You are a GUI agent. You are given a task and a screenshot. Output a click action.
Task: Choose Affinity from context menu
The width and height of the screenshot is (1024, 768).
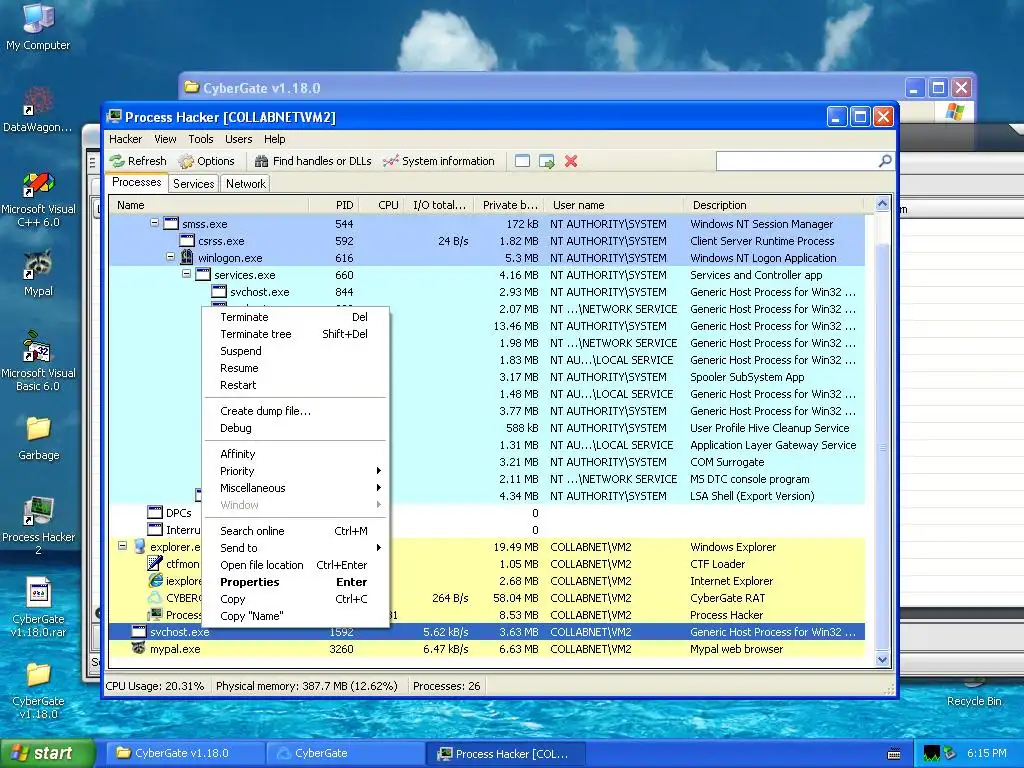(x=295, y=454)
